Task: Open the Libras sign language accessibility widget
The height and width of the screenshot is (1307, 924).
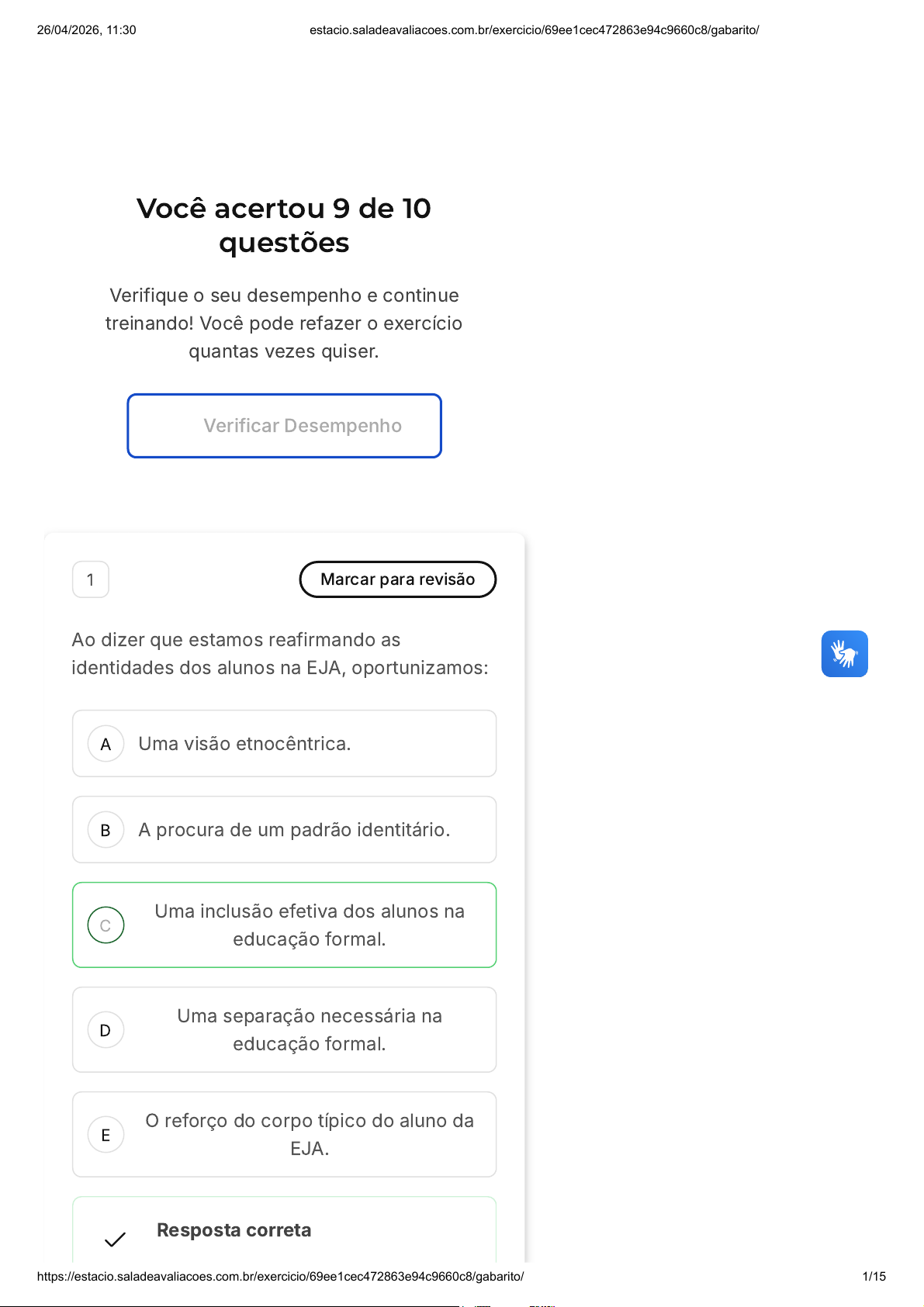Action: 844,654
